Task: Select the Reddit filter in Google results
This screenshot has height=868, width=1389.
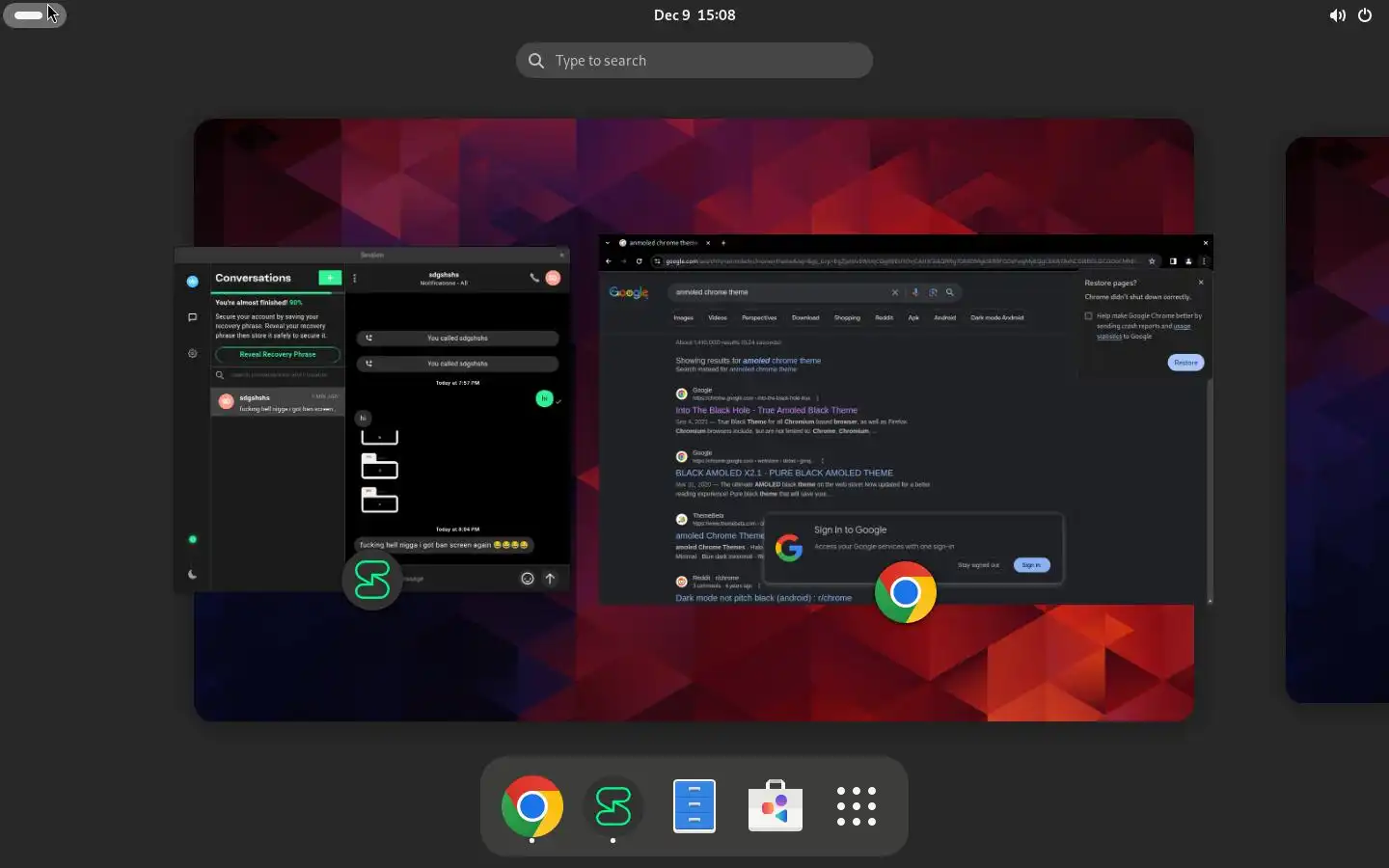Action: [x=885, y=317]
